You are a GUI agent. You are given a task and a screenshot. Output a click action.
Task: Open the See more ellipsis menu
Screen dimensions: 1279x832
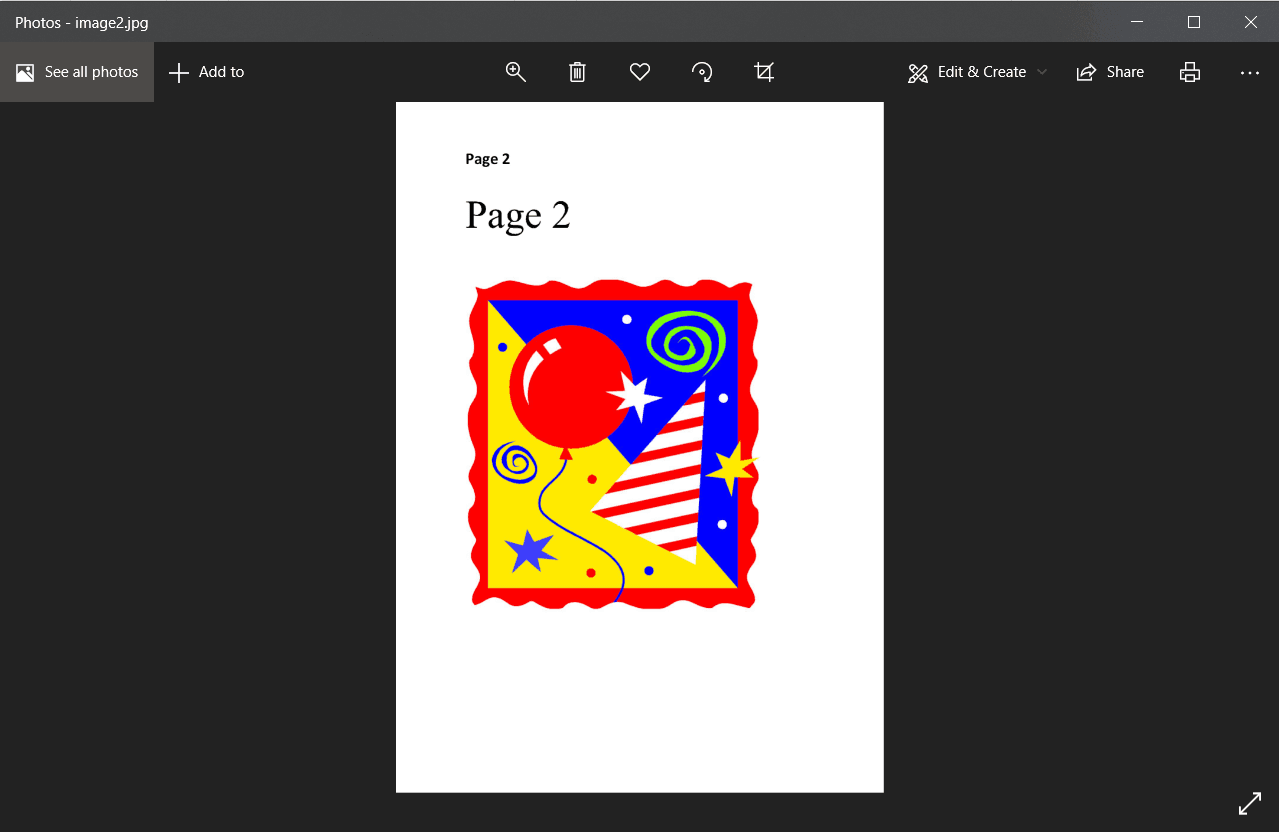1249,71
